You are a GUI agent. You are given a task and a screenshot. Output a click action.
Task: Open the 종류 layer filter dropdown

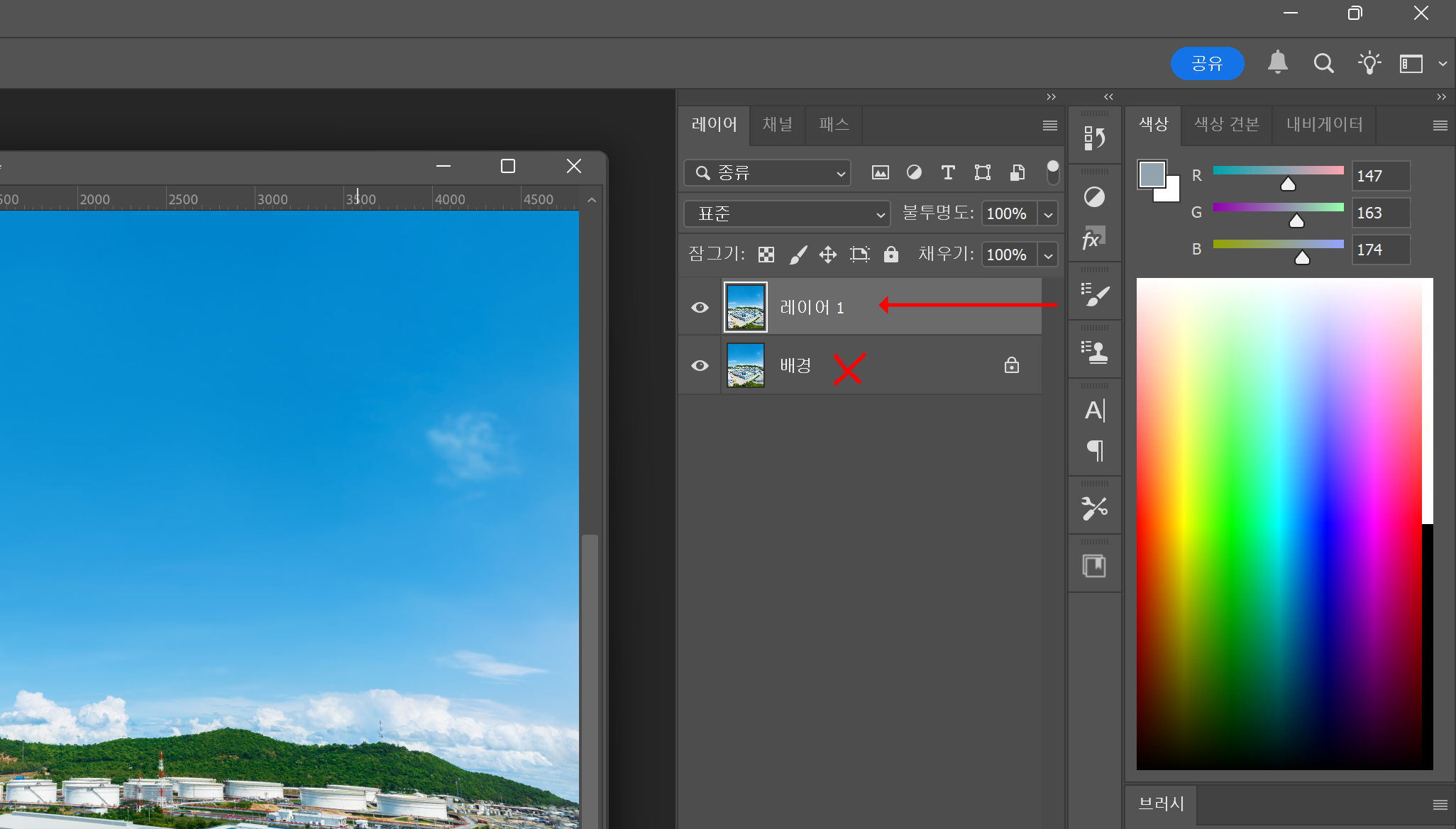(768, 172)
